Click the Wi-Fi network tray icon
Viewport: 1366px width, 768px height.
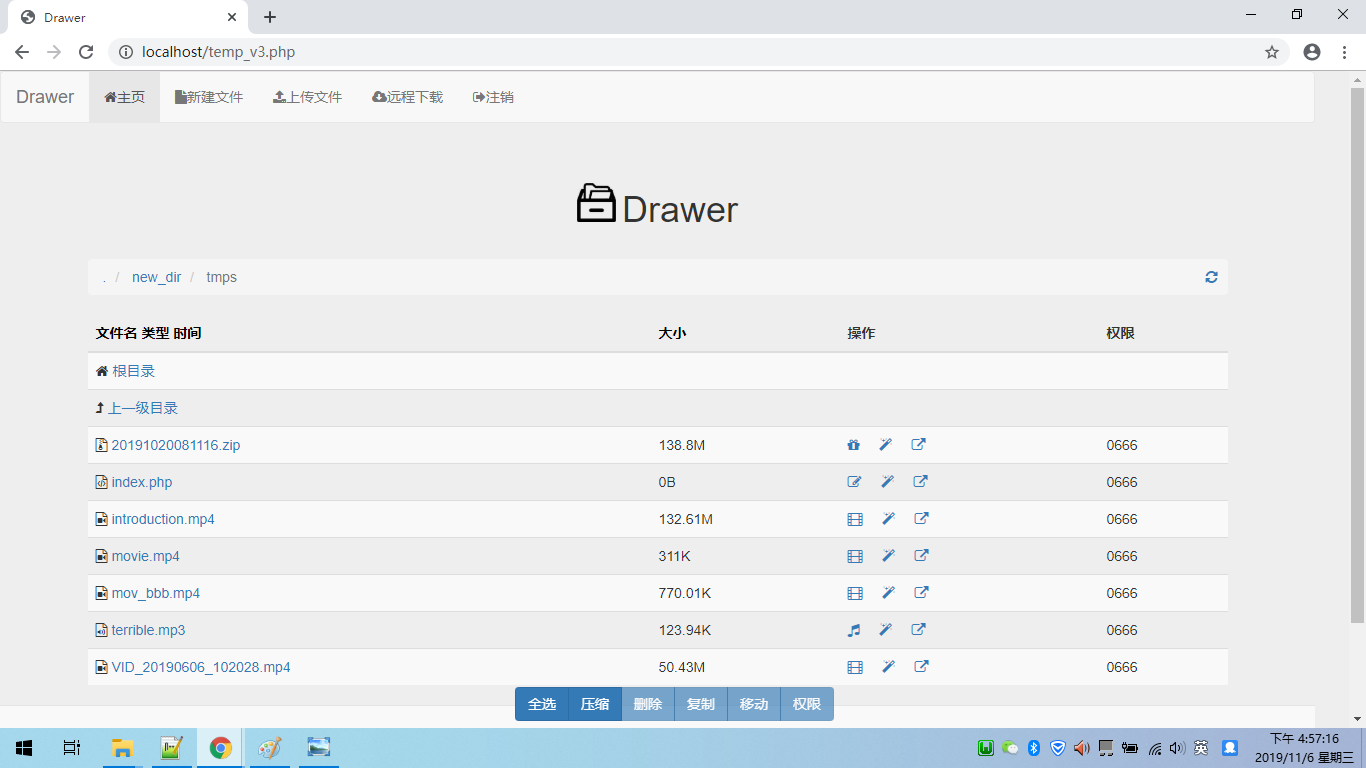[x=1155, y=747]
